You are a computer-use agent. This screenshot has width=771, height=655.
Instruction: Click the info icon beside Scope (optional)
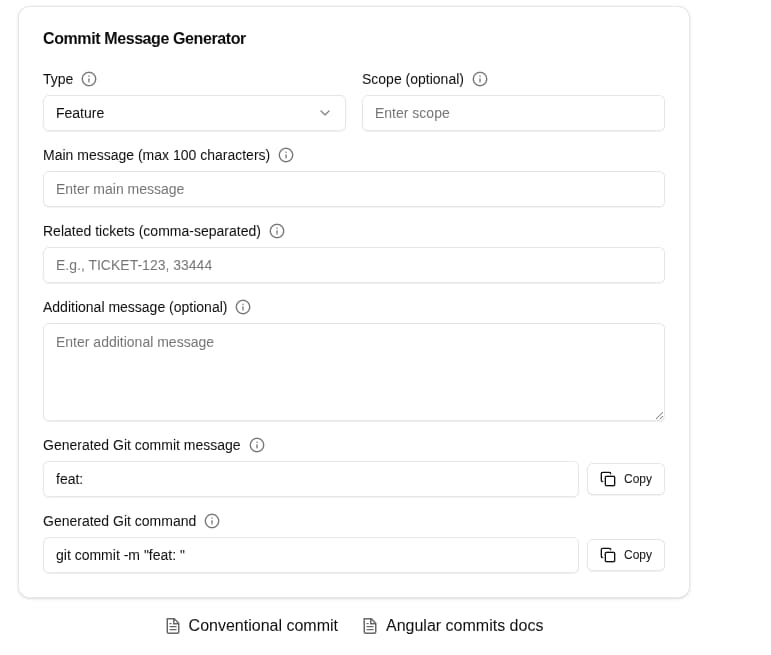tap(480, 79)
